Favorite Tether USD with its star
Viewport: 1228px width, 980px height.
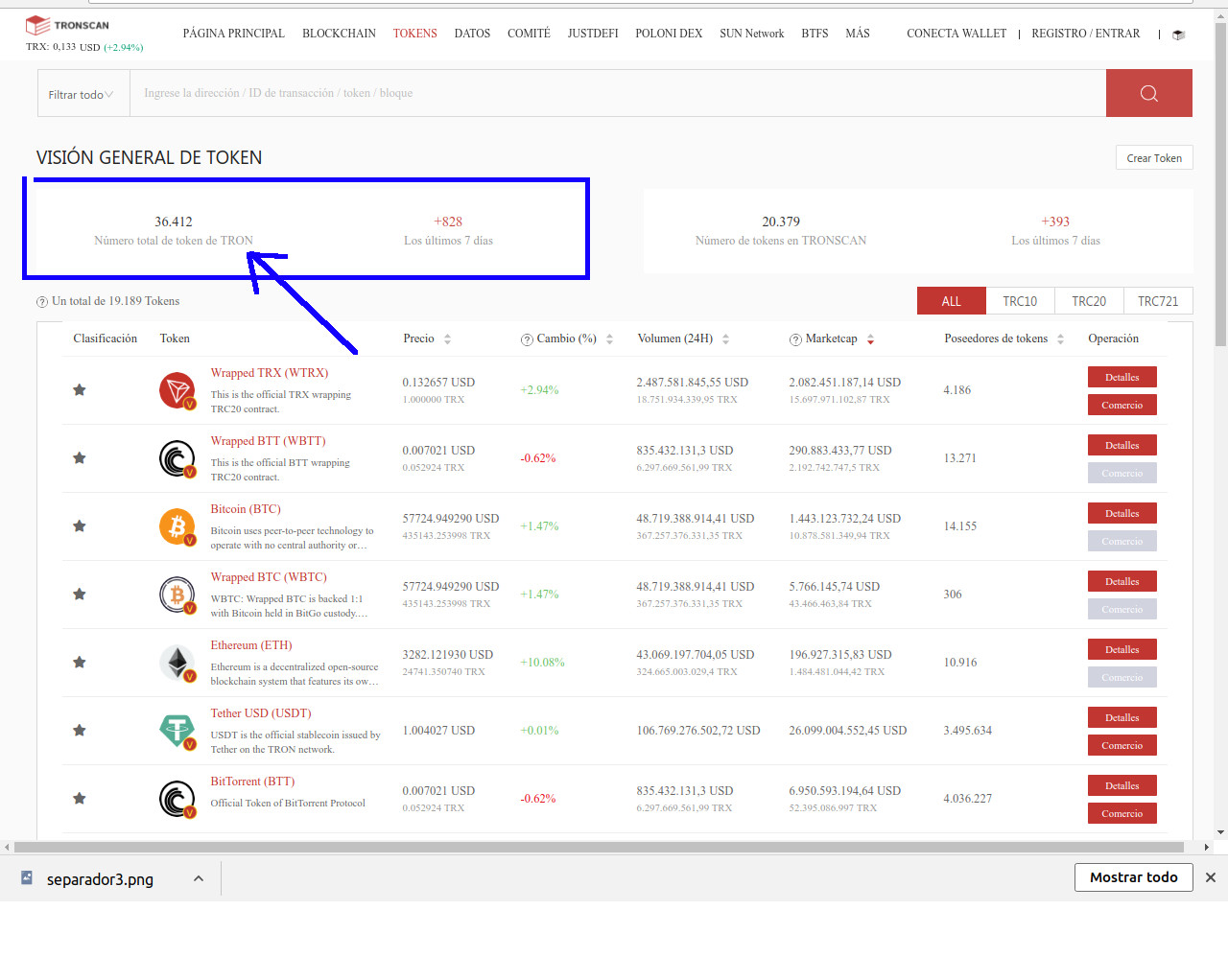(x=80, y=731)
